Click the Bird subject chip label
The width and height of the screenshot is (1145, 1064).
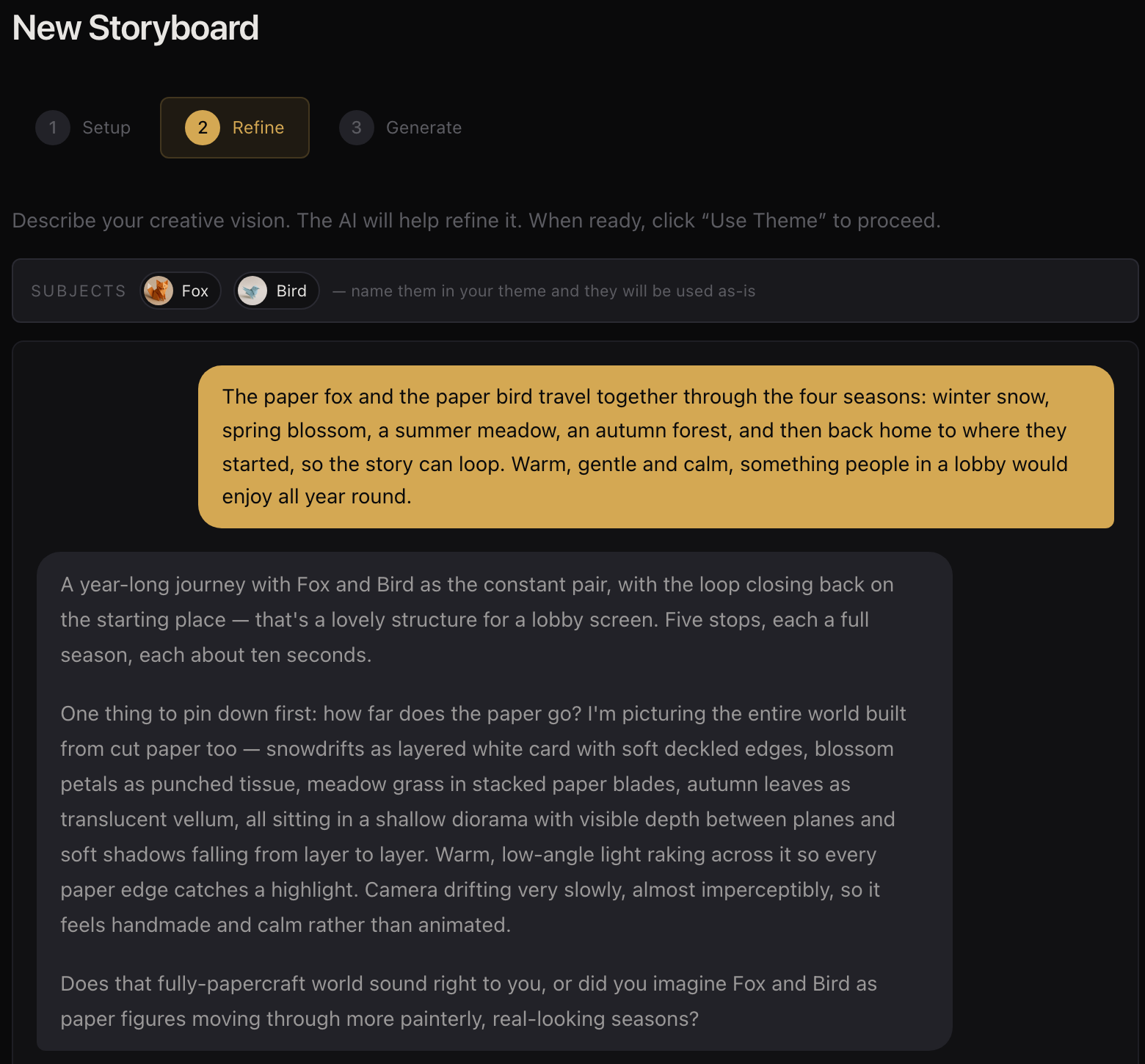[x=291, y=291]
